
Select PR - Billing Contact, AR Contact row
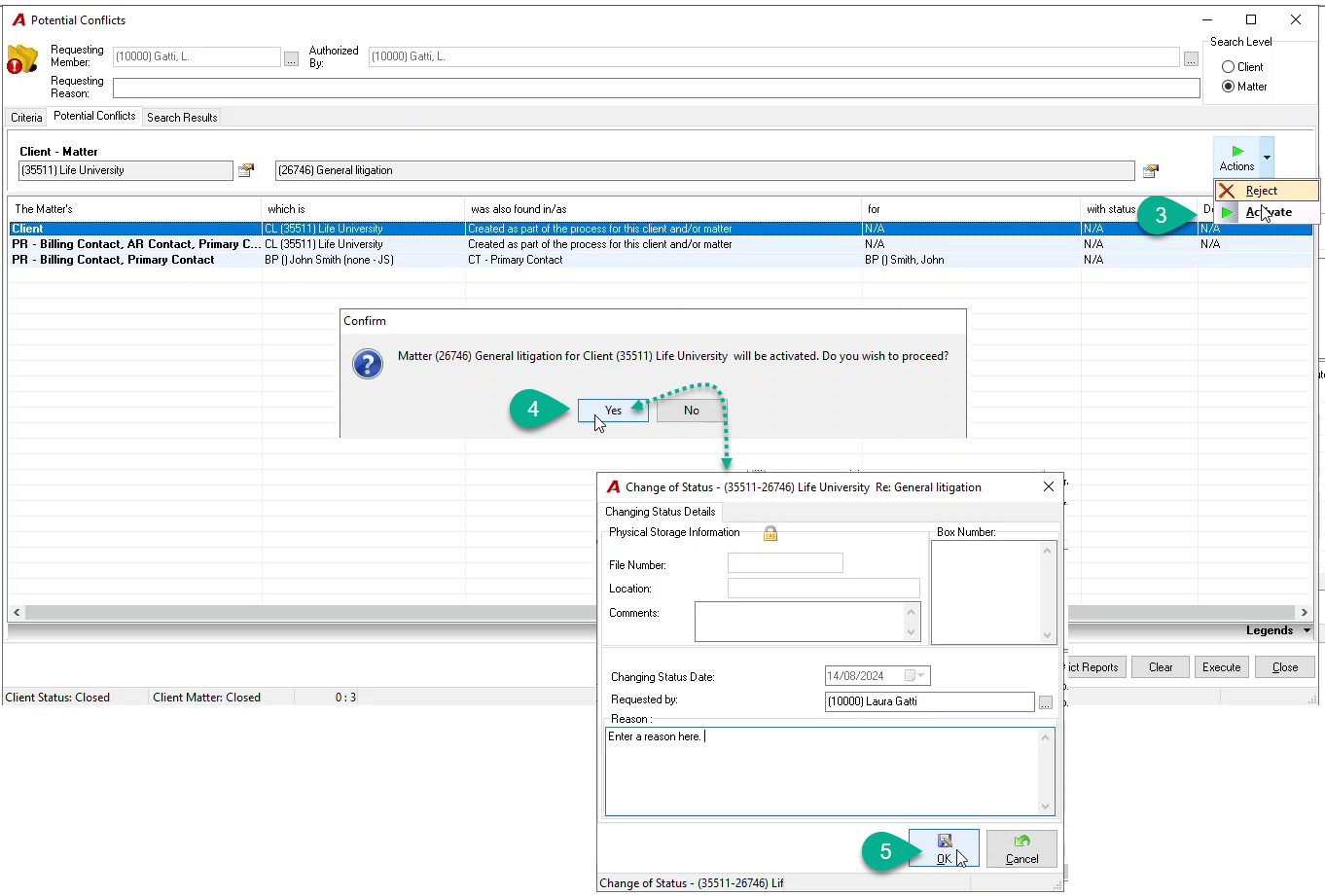[661, 244]
